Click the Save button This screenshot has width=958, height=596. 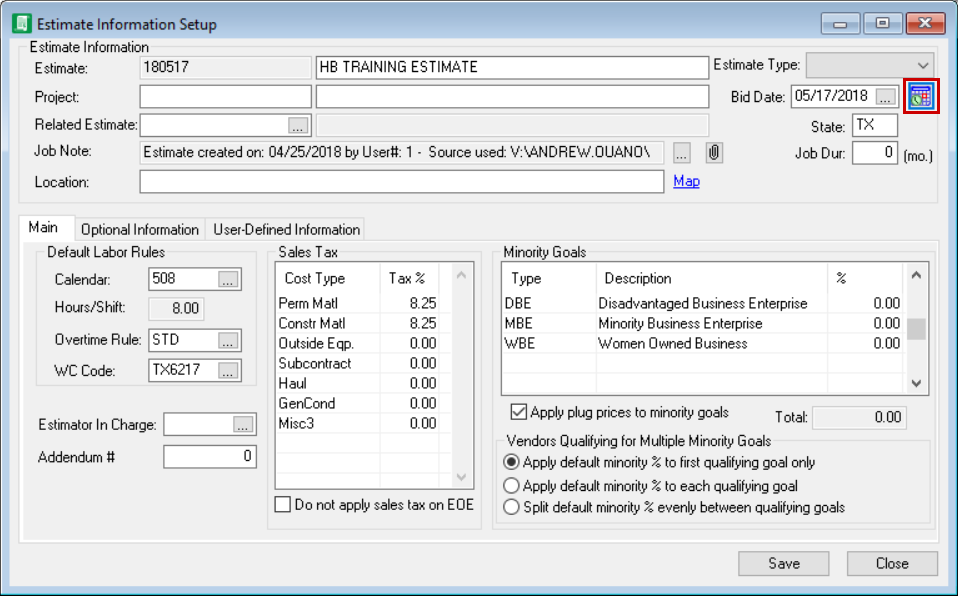click(x=783, y=563)
